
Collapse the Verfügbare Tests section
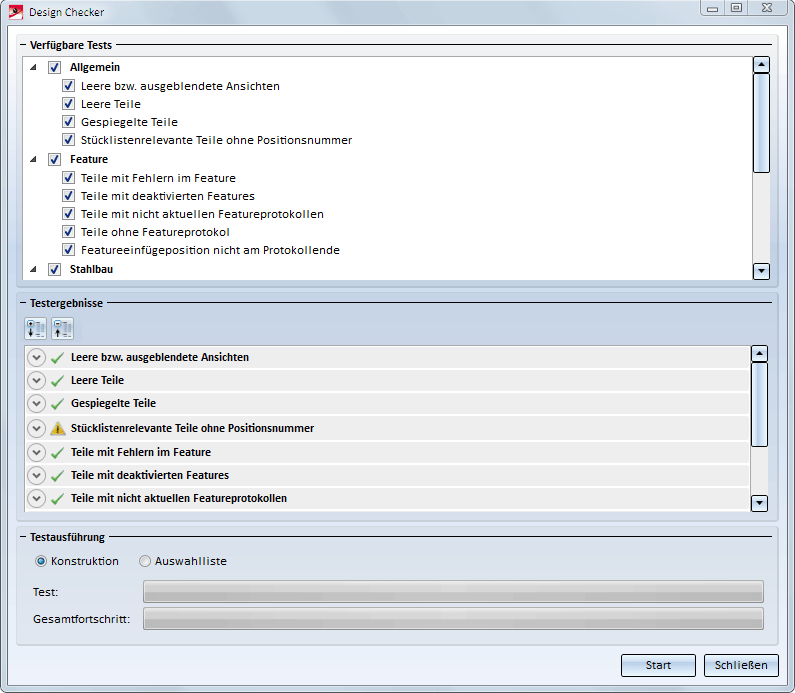tap(23, 45)
